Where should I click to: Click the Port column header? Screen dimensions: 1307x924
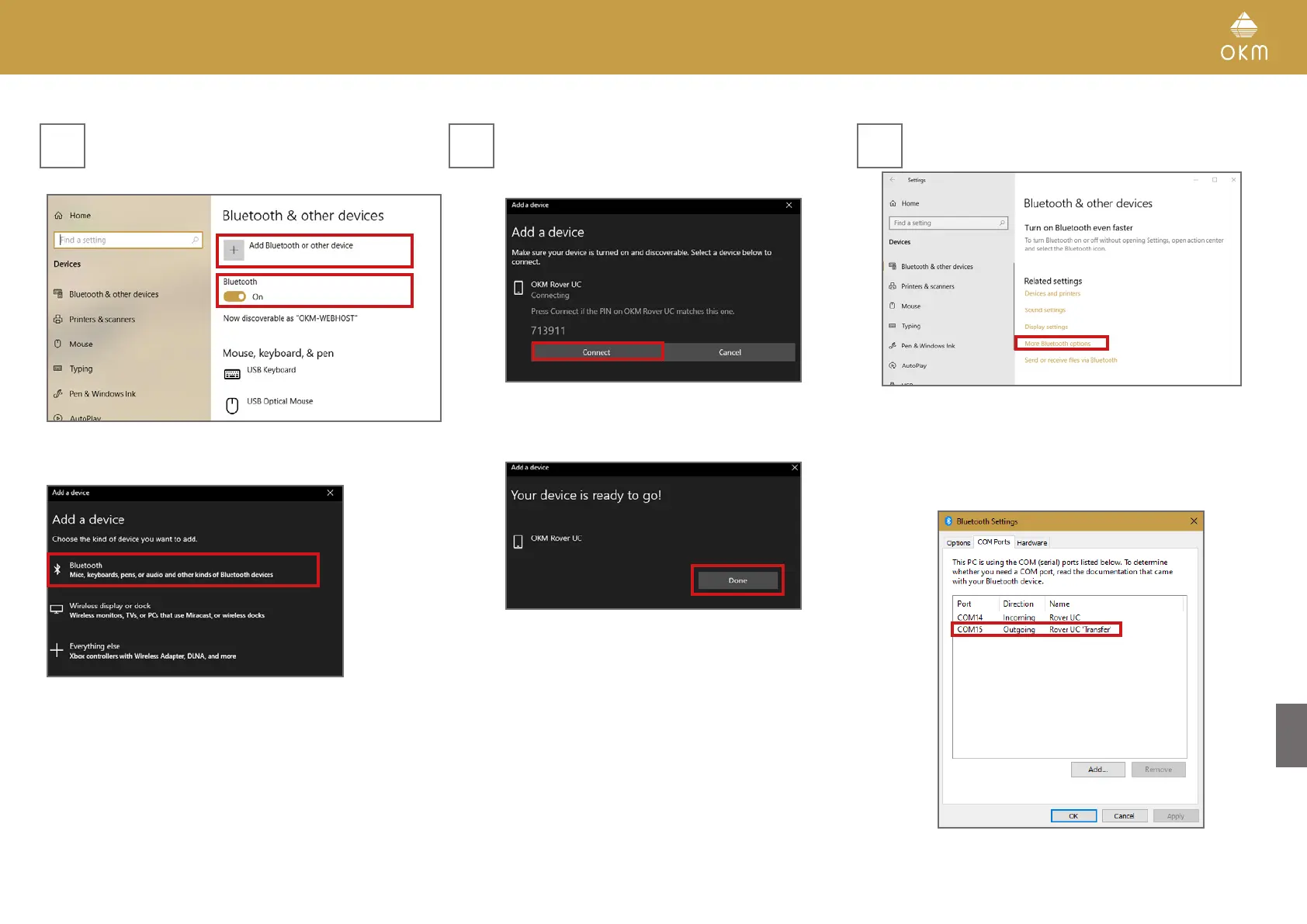[x=976, y=604]
